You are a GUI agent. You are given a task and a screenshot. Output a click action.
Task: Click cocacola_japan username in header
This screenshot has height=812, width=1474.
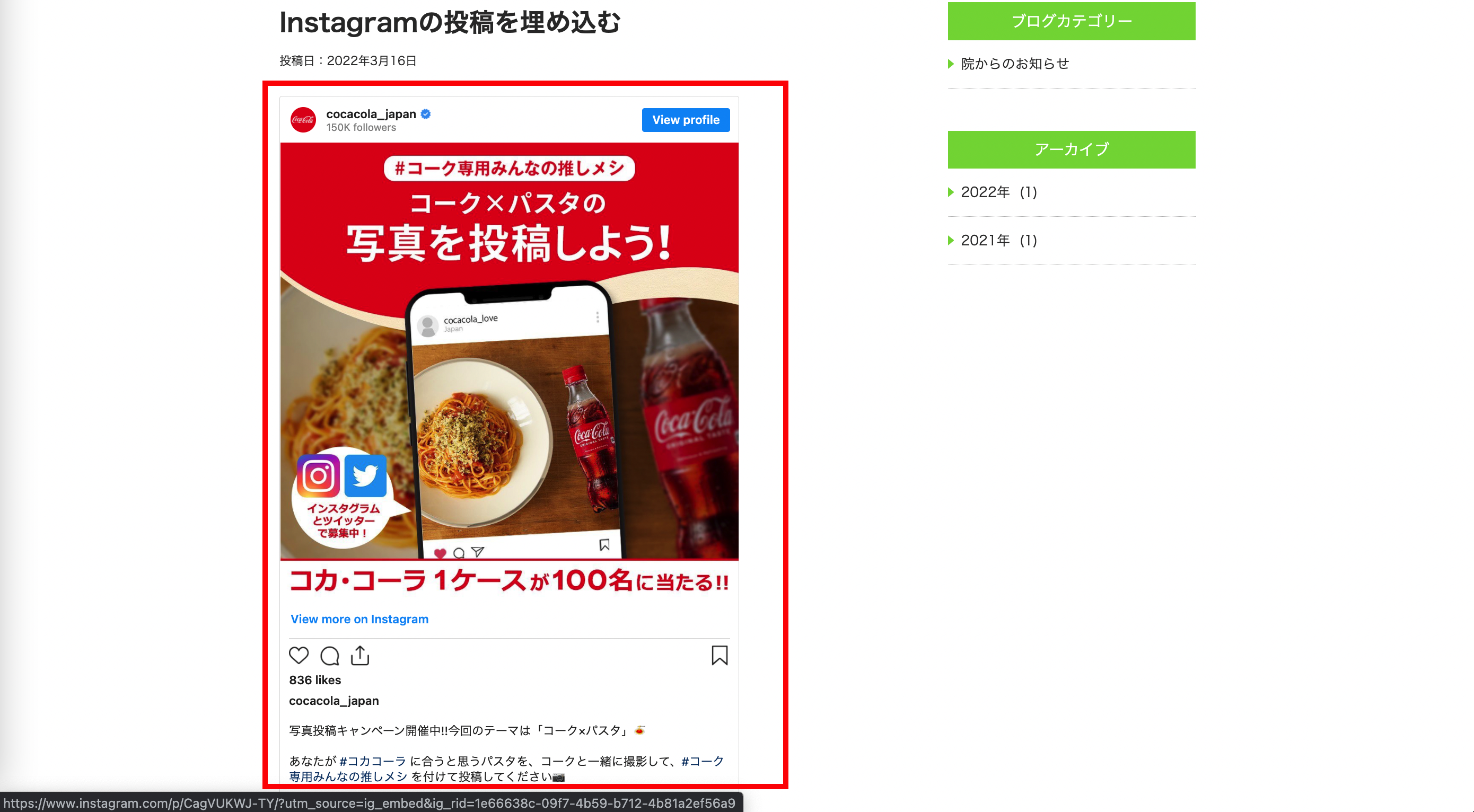click(x=371, y=114)
